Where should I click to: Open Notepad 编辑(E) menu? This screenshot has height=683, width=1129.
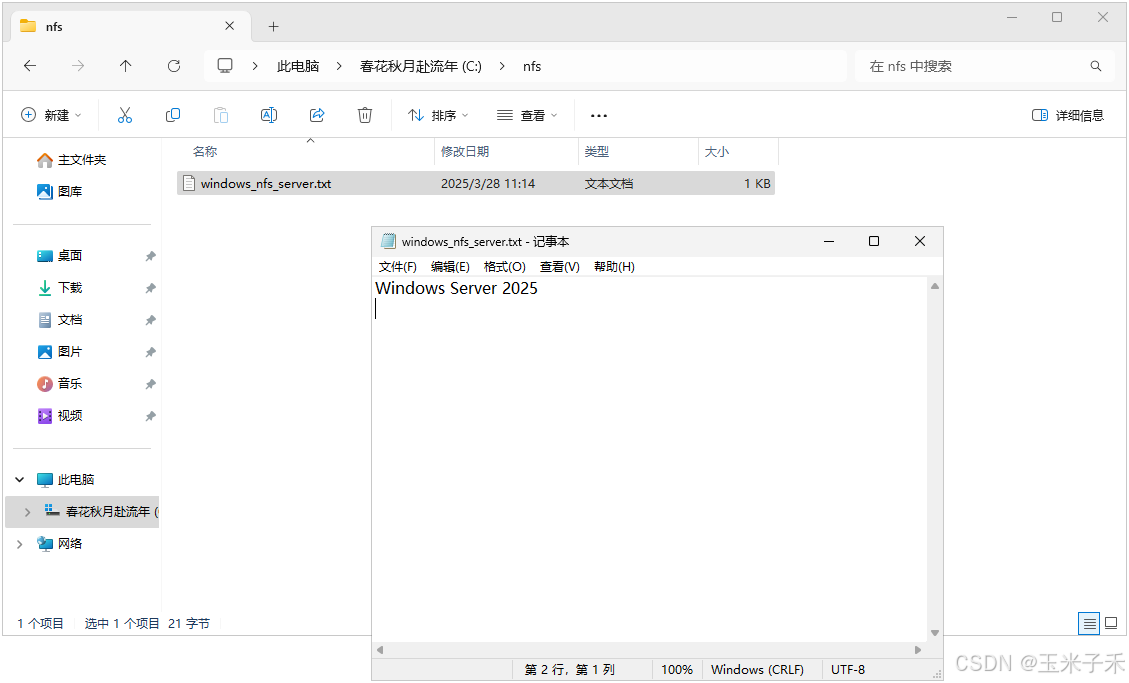[x=450, y=266]
